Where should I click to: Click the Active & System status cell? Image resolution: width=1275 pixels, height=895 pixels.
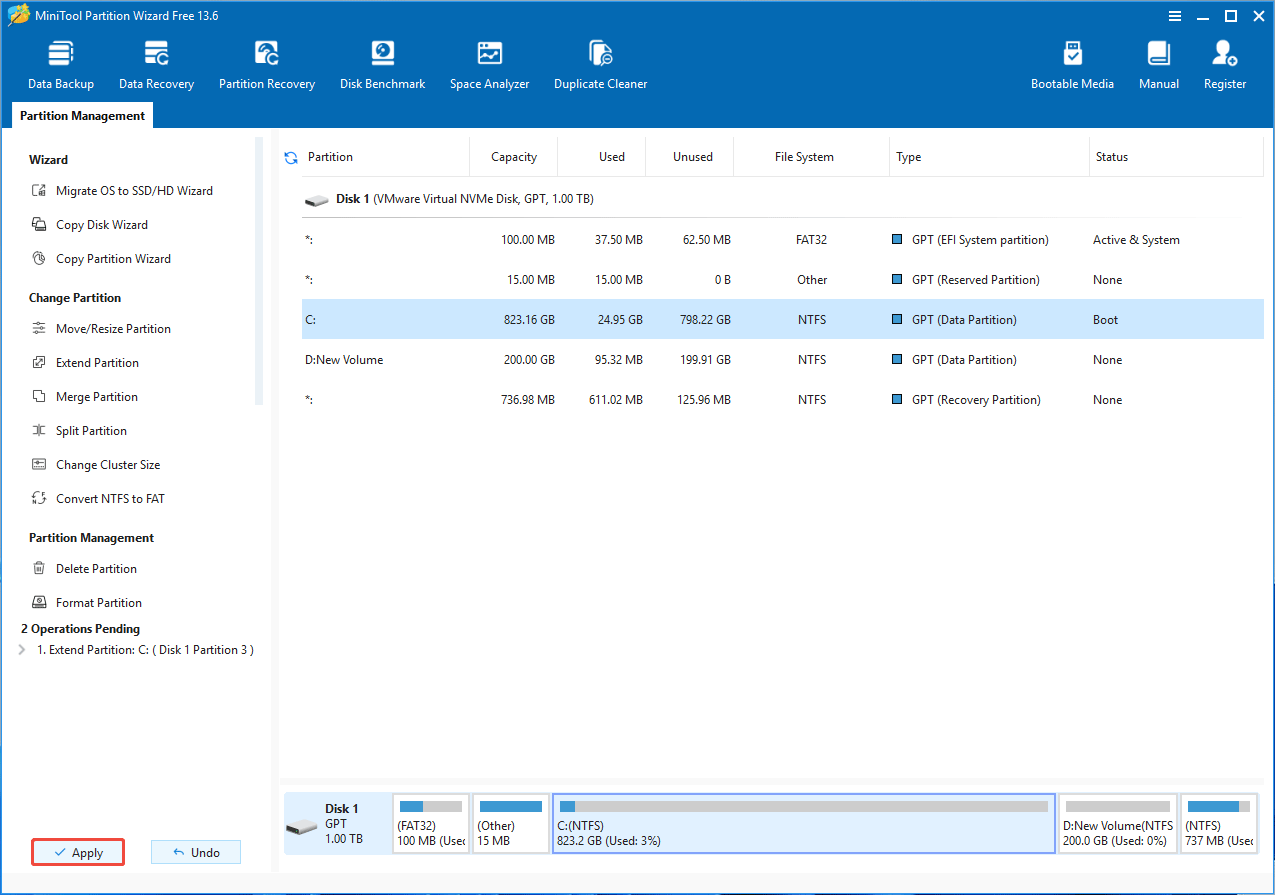tap(1136, 240)
